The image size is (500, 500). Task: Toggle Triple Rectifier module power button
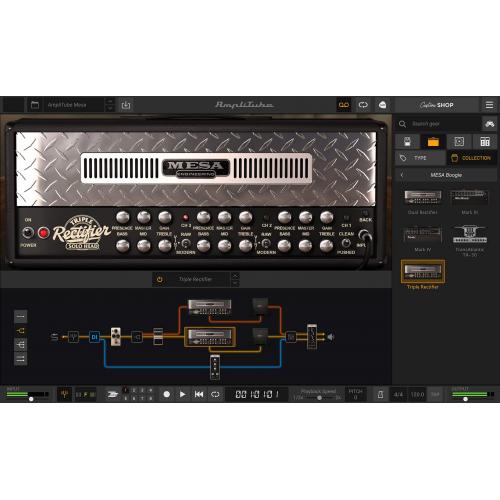click(160, 279)
